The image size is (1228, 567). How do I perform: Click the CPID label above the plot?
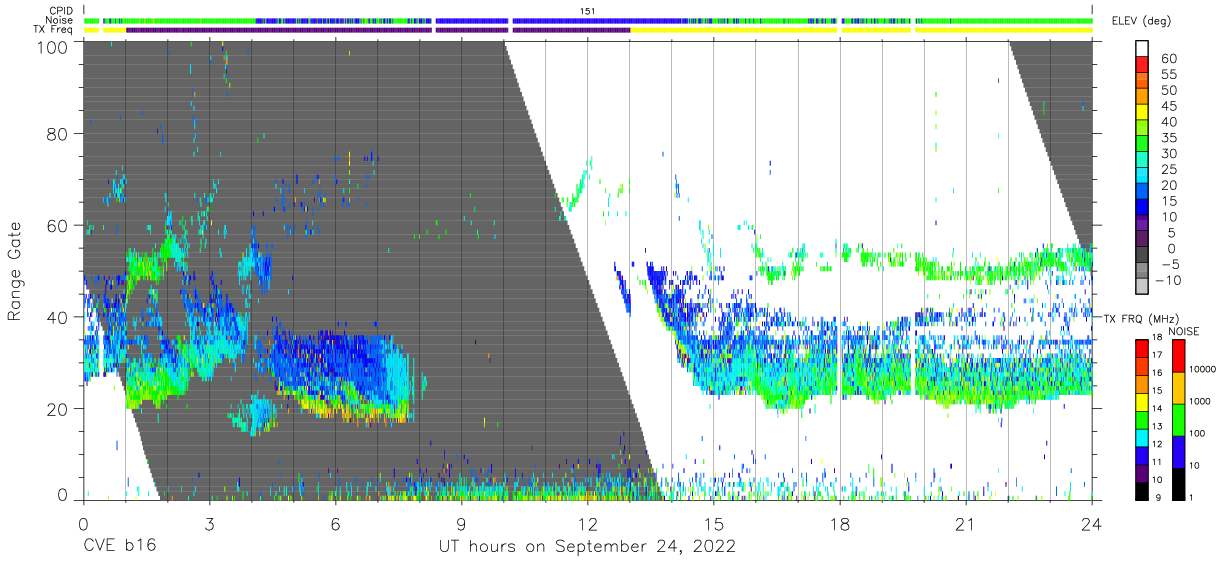click(61, 11)
